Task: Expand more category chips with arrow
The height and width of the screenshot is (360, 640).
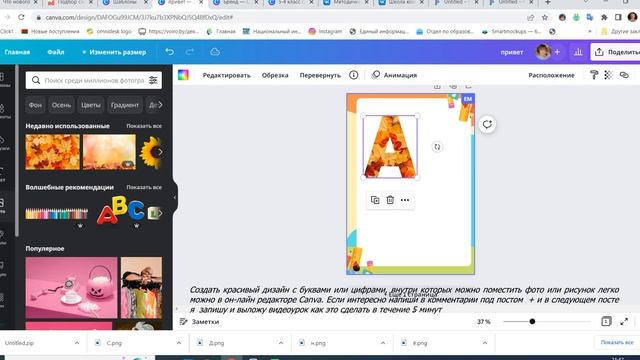Action: [x=160, y=105]
